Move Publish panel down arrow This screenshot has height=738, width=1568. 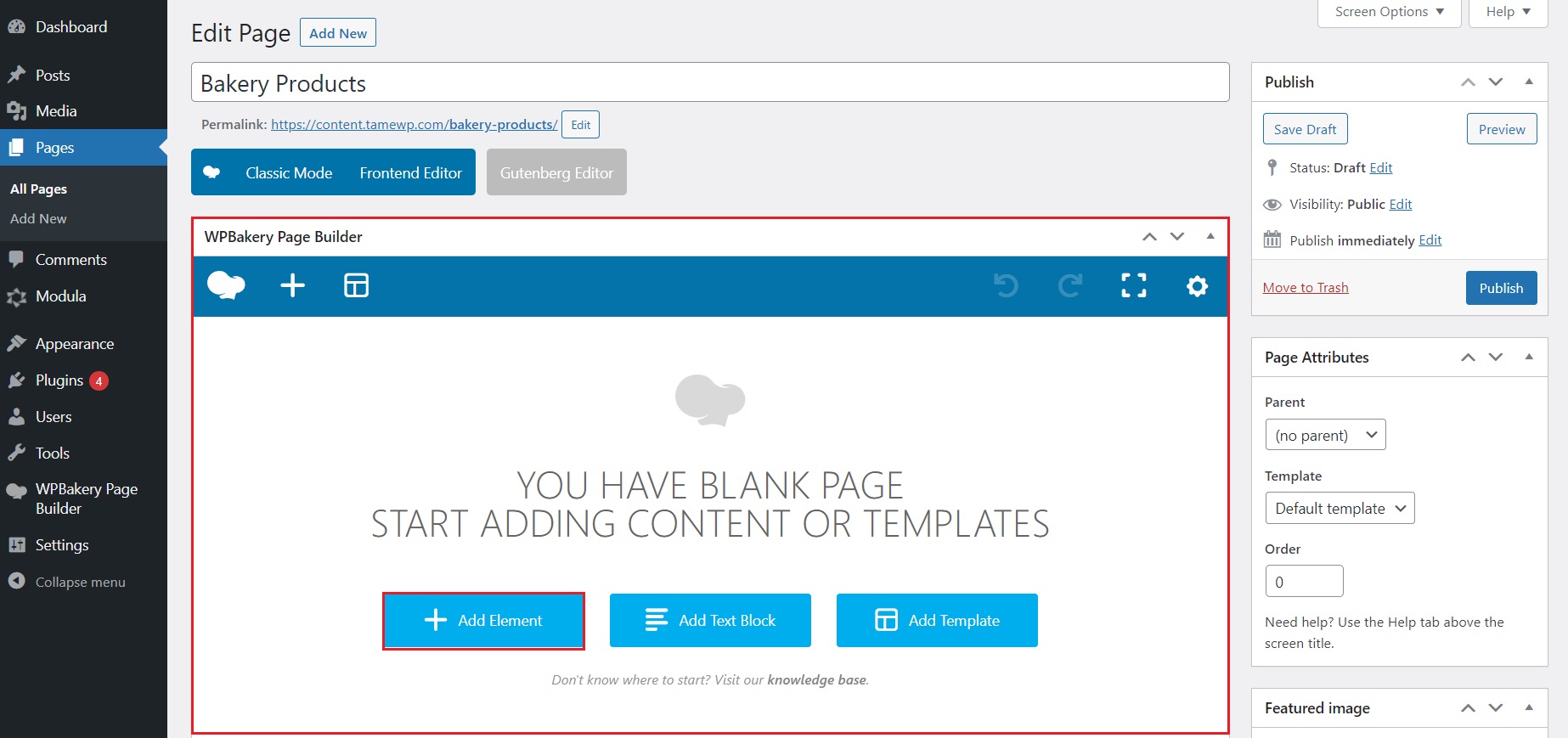(1496, 82)
